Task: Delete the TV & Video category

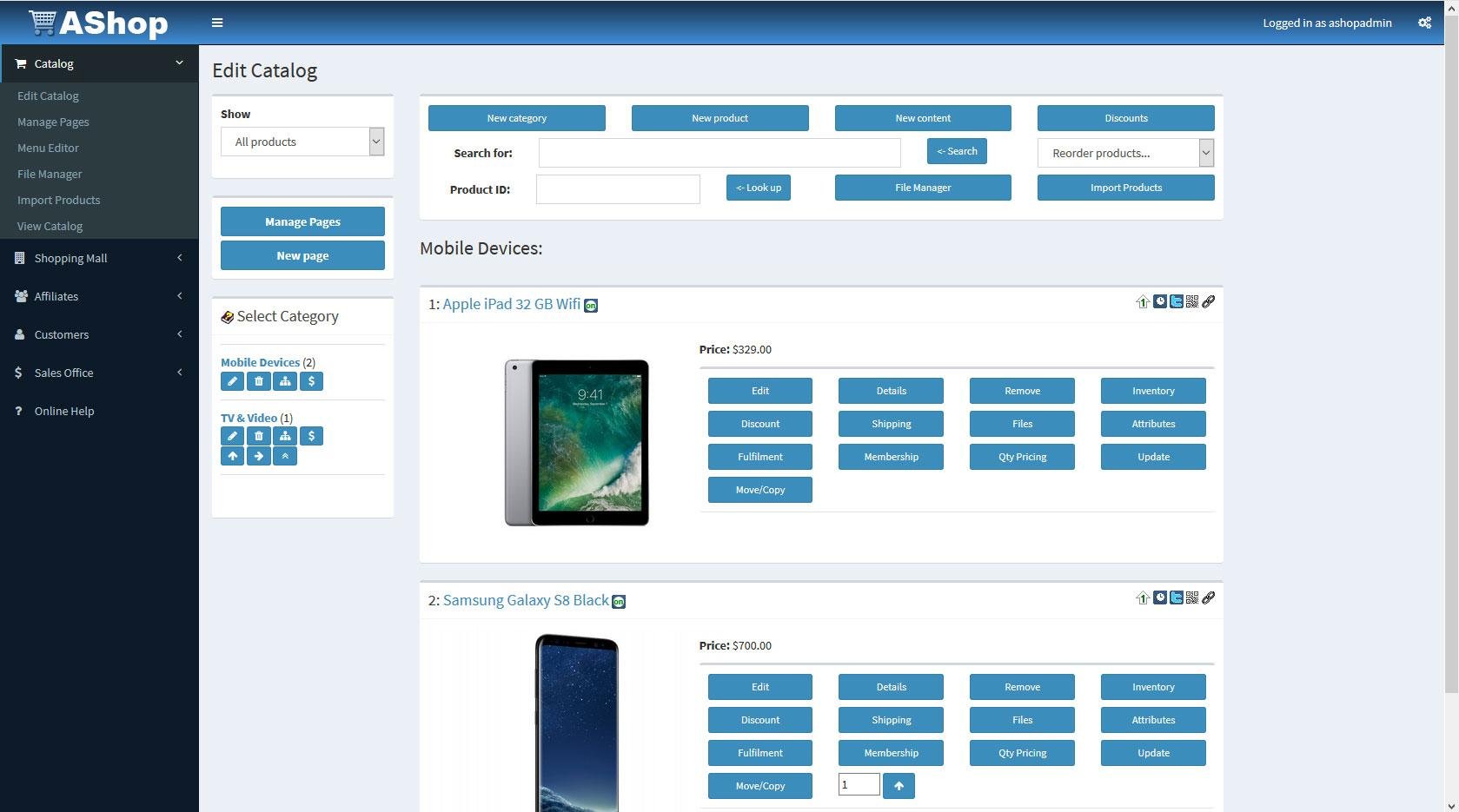Action: tap(258, 435)
